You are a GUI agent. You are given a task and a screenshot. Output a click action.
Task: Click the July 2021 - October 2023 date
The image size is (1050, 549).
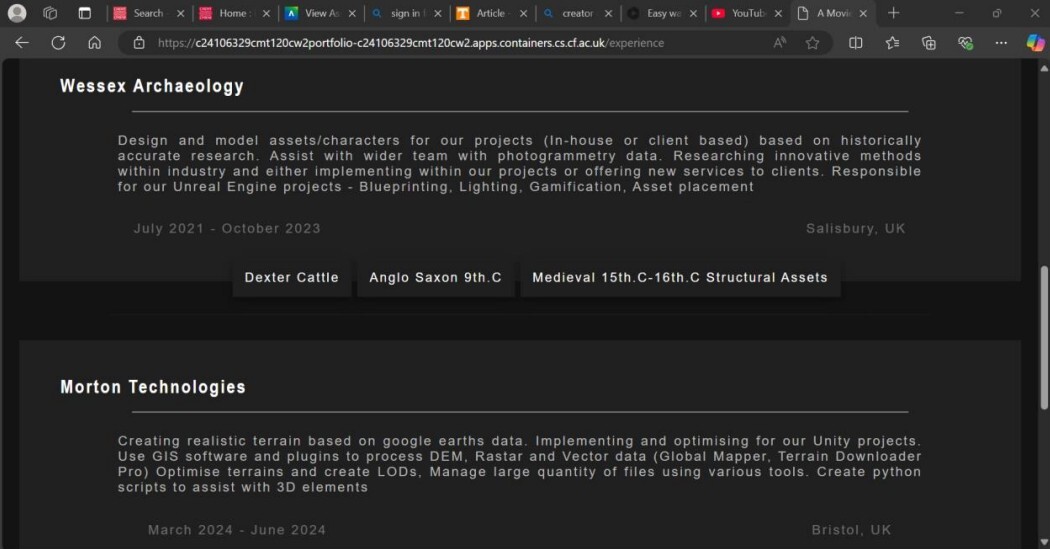click(x=227, y=228)
